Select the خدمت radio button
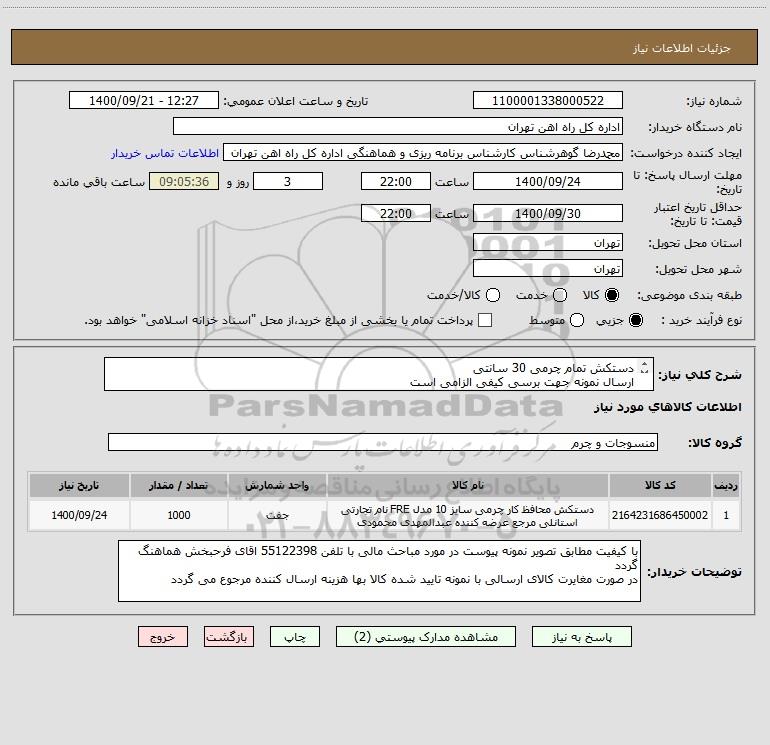Image resolution: width=770 pixels, height=745 pixels. (x=560, y=295)
